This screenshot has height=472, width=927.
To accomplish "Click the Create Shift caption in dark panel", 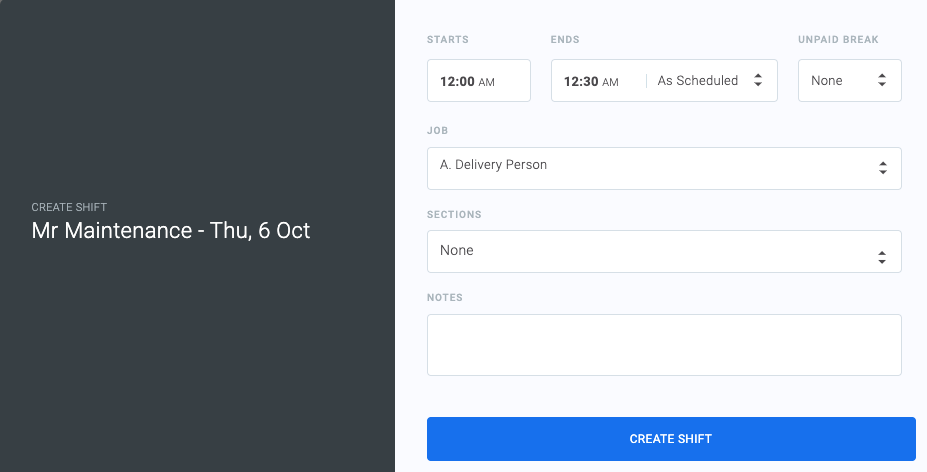I will pos(69,207).
